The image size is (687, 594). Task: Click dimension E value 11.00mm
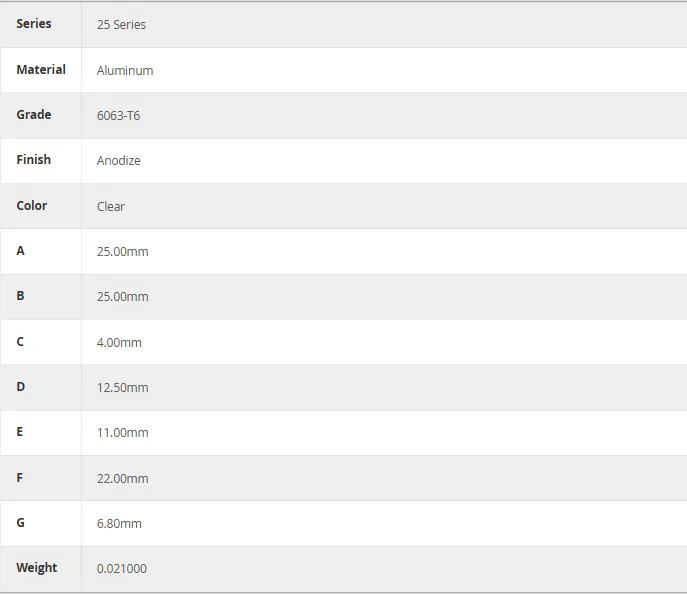coord(123,433)
